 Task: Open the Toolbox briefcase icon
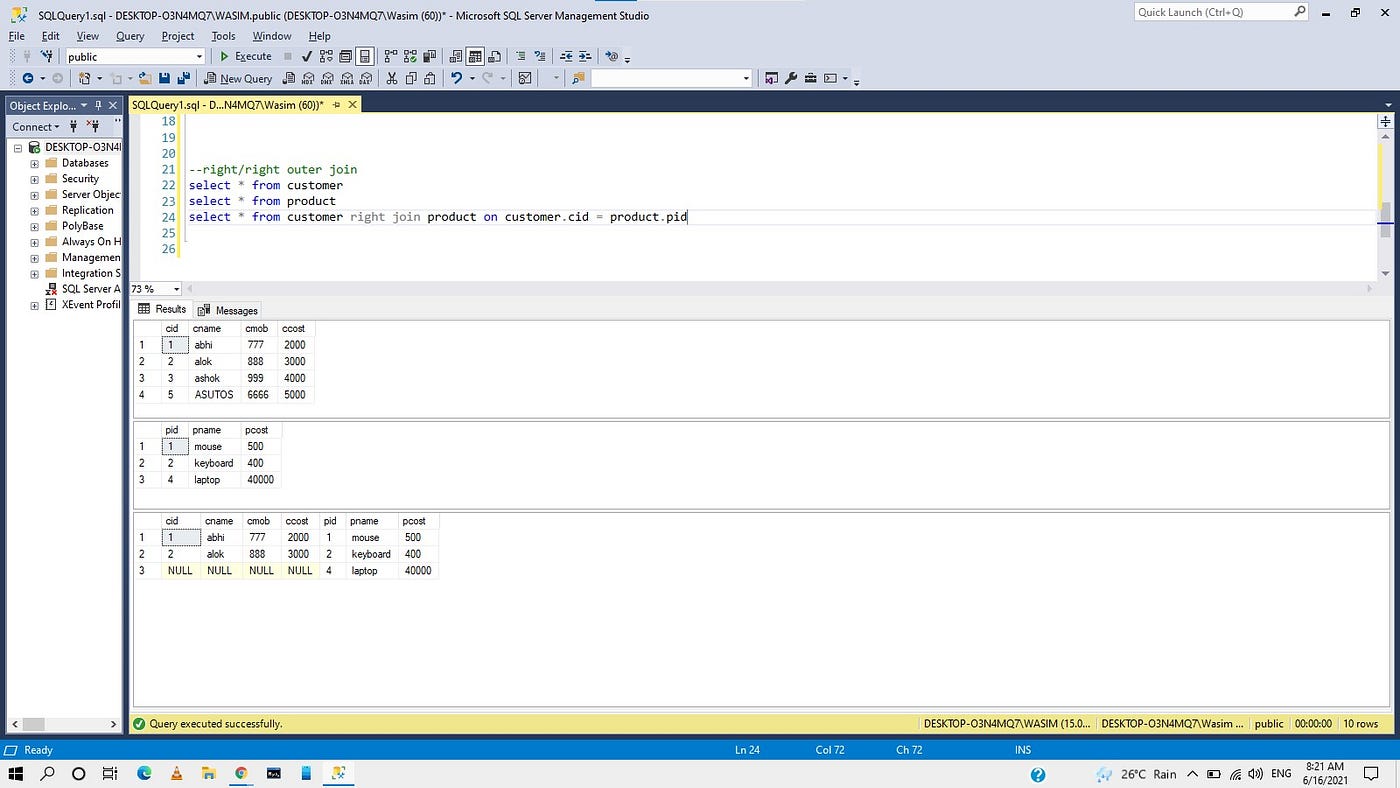811,78
